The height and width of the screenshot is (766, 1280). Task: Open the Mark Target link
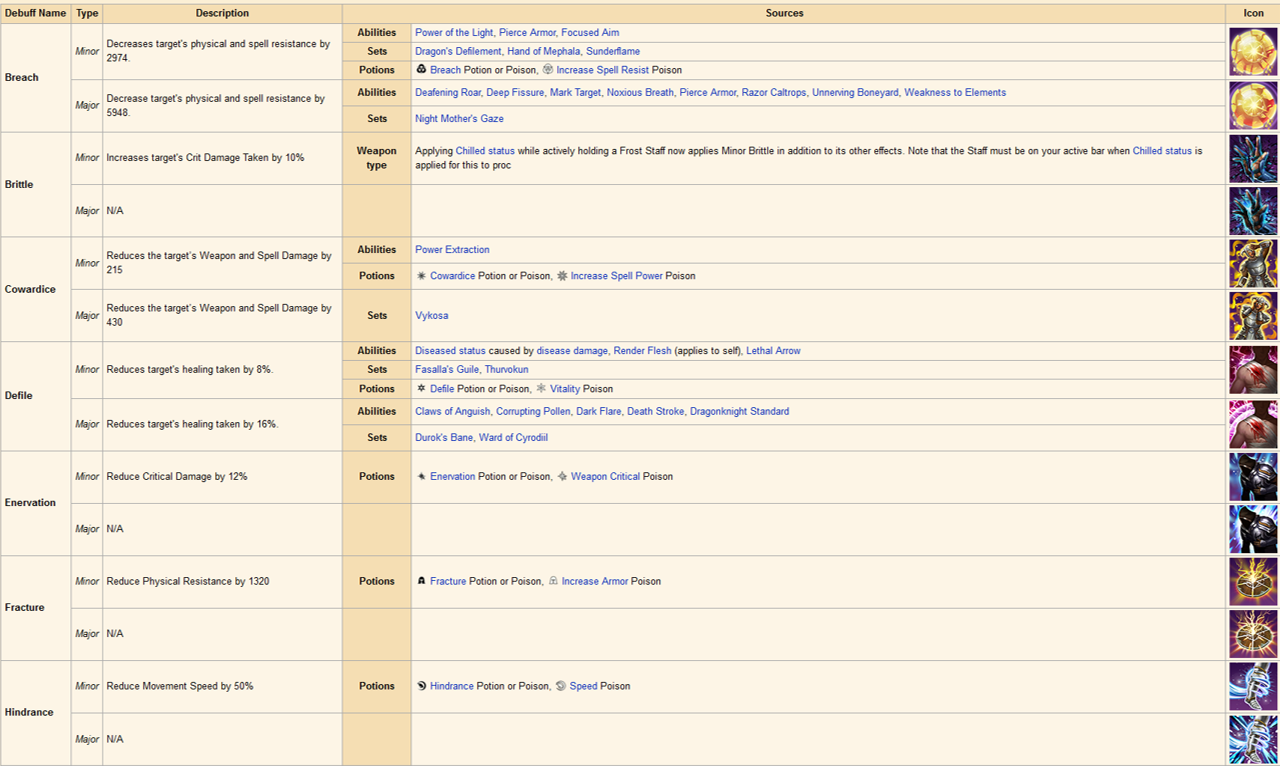tap(576, 92)
